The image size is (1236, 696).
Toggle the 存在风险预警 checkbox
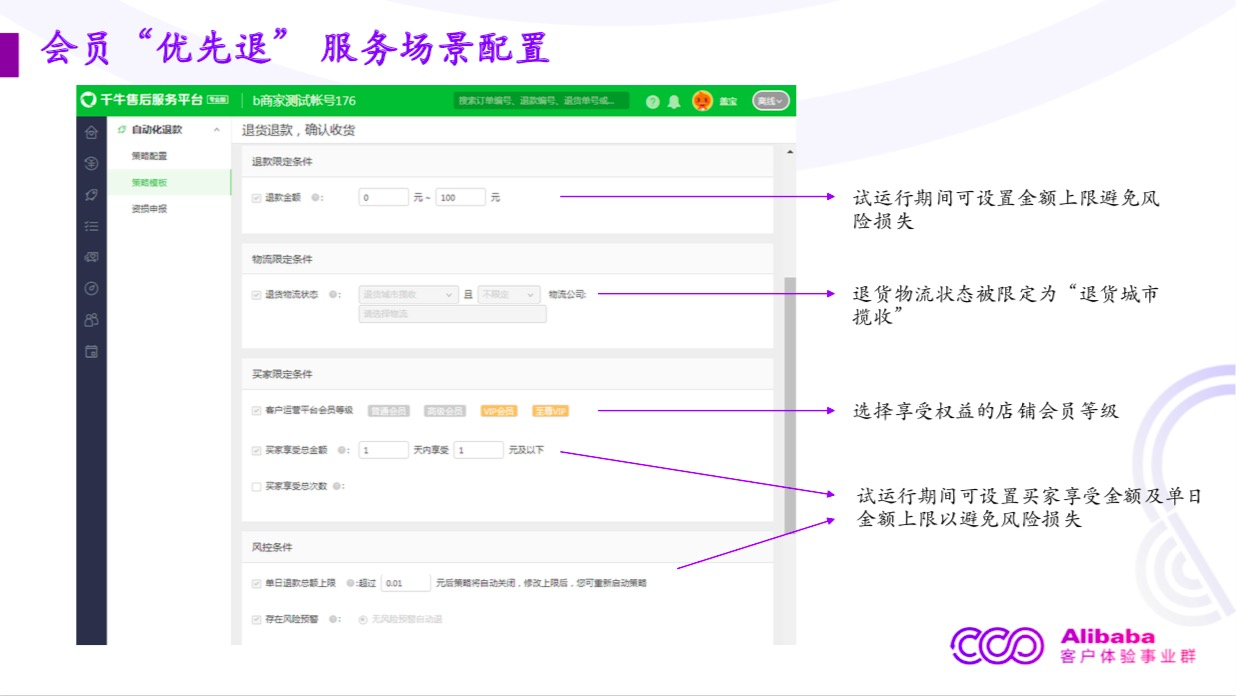coord(256,620)
